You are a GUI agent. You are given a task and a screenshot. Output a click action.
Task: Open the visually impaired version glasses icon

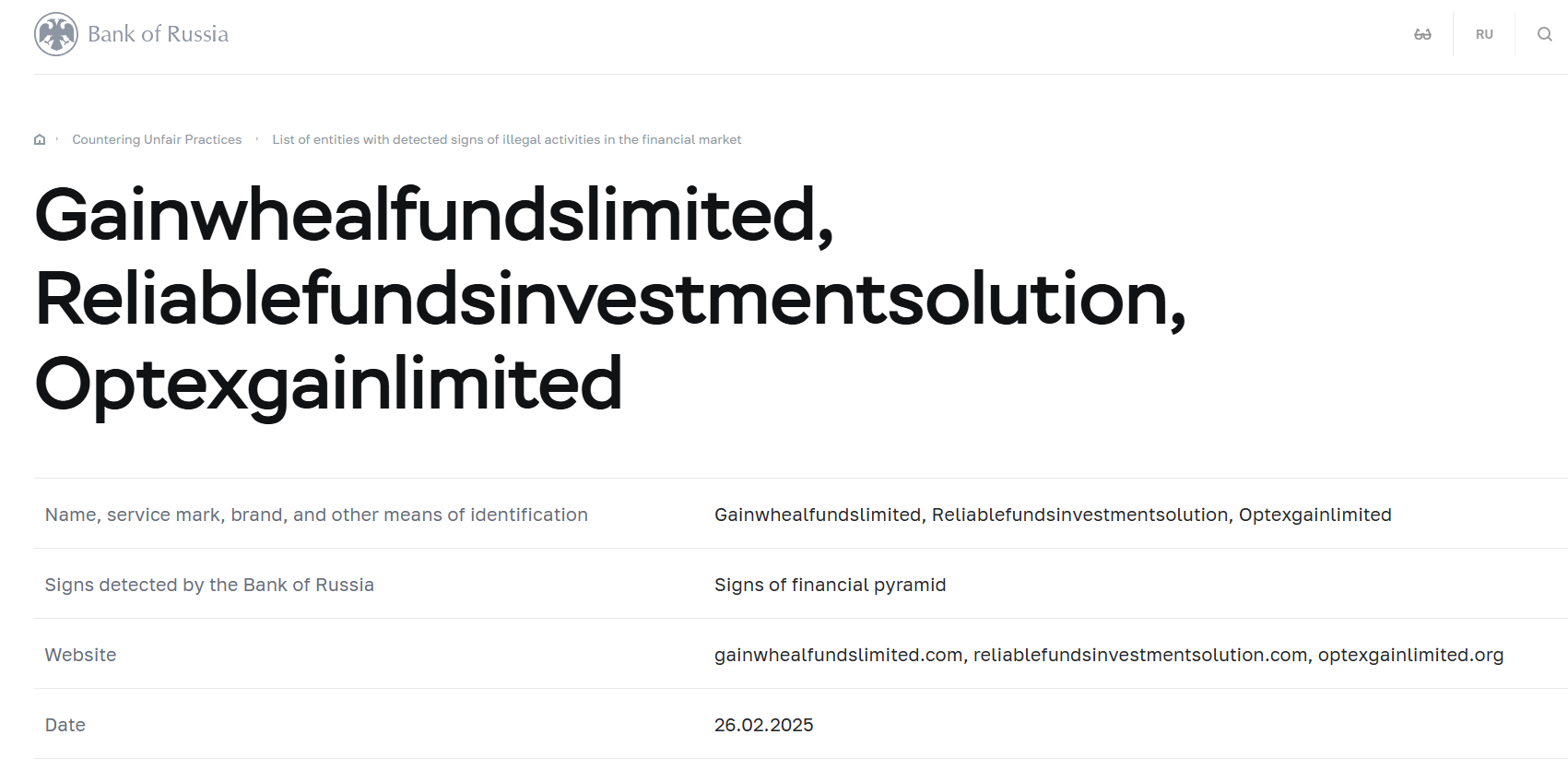(1422, 34)
